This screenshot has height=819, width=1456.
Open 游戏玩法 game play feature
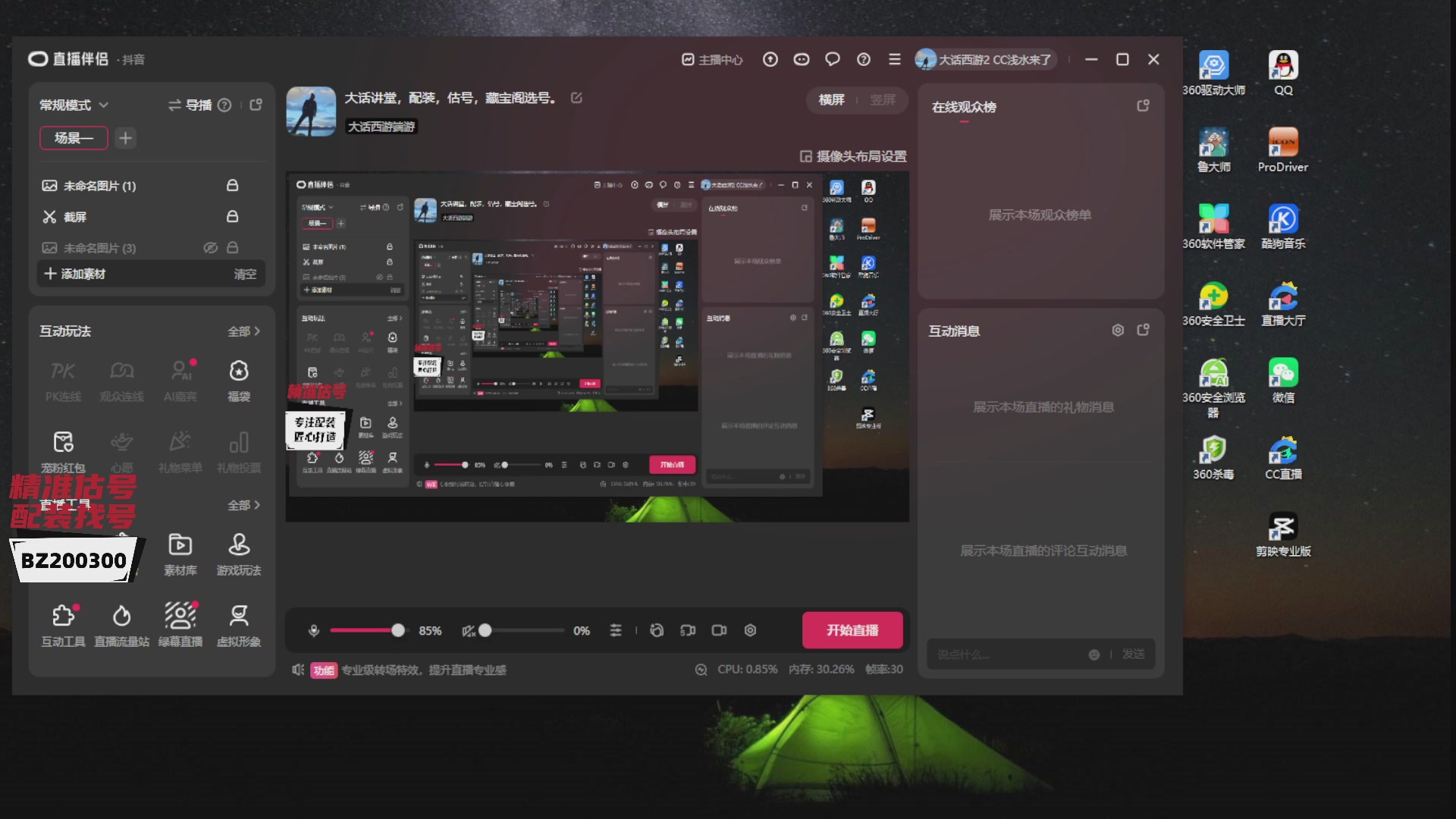click(x=239, y=545)
